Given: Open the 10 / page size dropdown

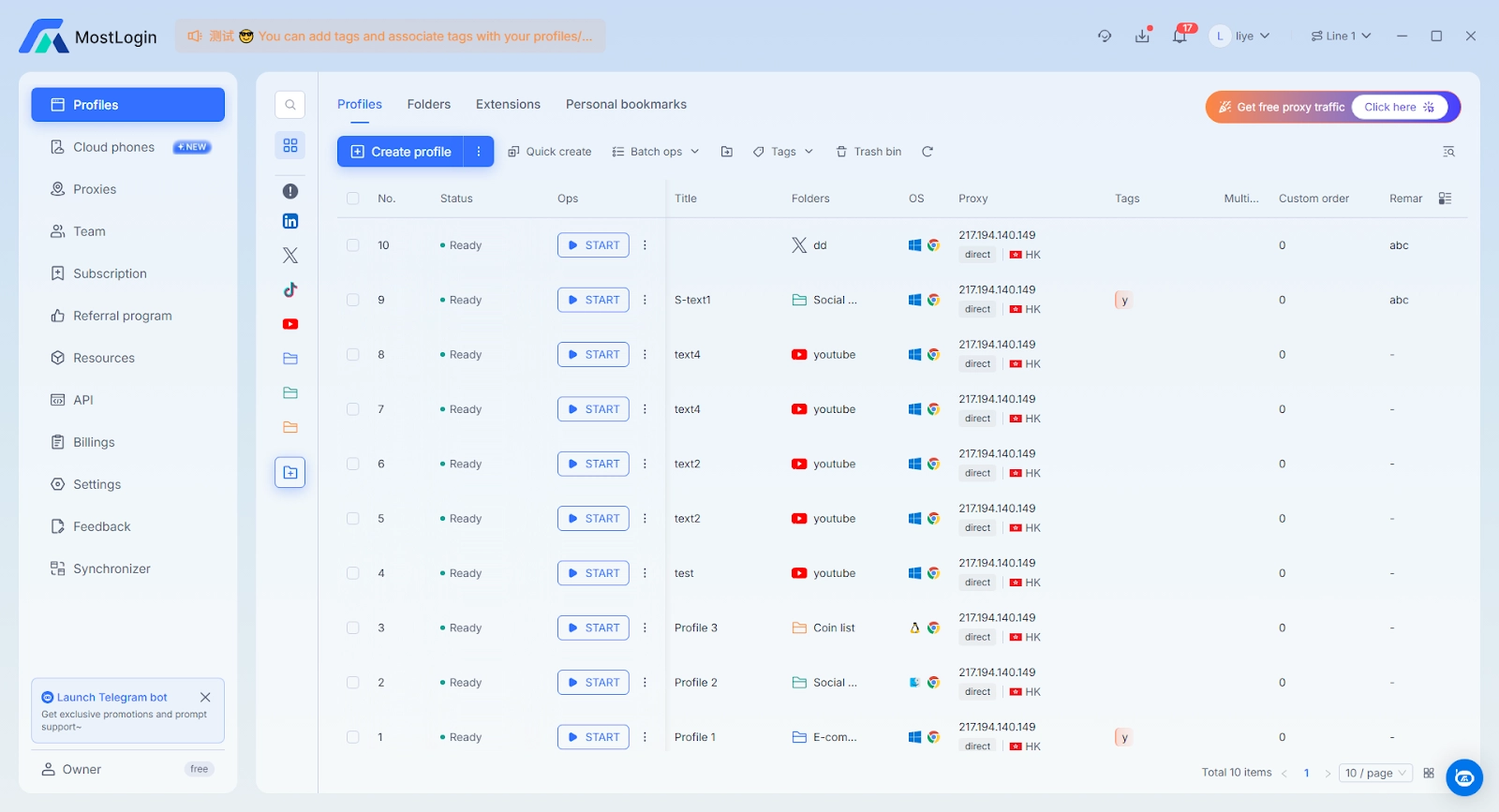Looking at the screenshot, I should [x=1375, y=773].
